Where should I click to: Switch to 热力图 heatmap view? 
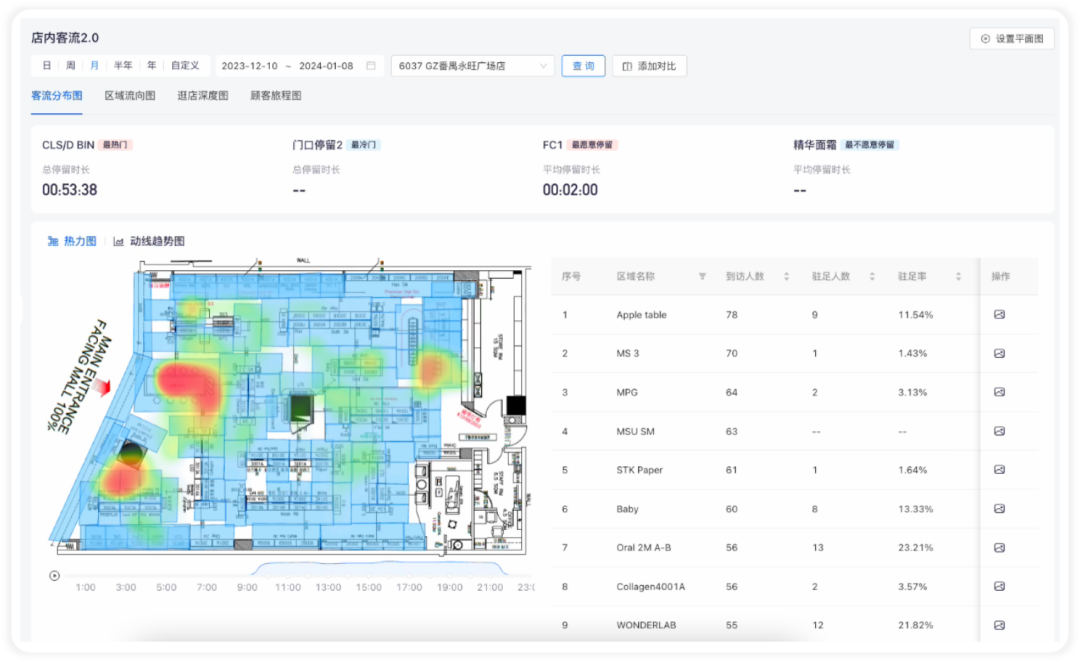click(x=72, y=241)
